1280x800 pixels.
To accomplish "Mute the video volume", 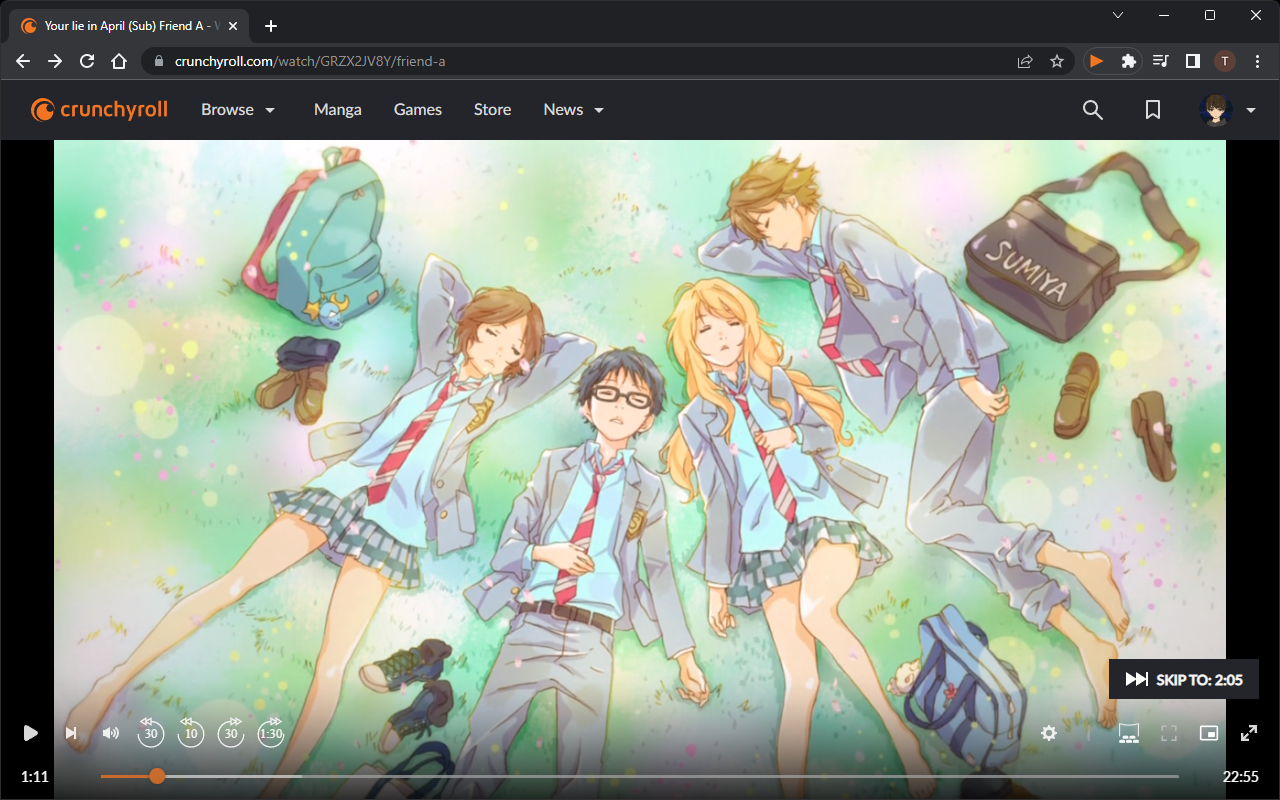I will coord(111,733).
